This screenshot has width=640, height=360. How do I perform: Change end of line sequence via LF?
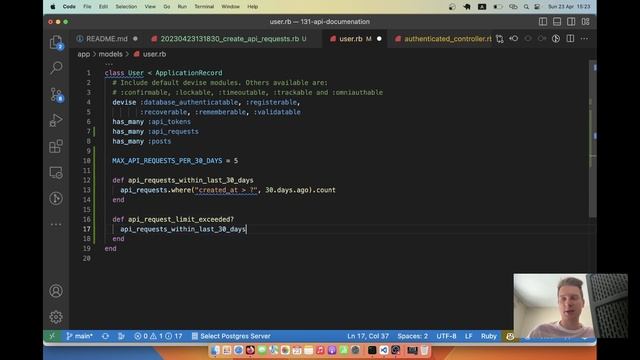469,336
